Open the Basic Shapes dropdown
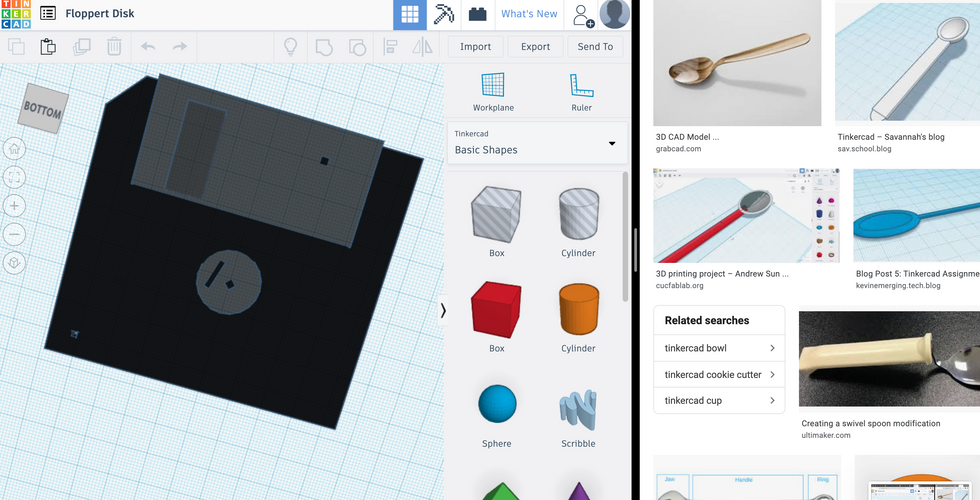Screen dimensions: 980x500 537,143
